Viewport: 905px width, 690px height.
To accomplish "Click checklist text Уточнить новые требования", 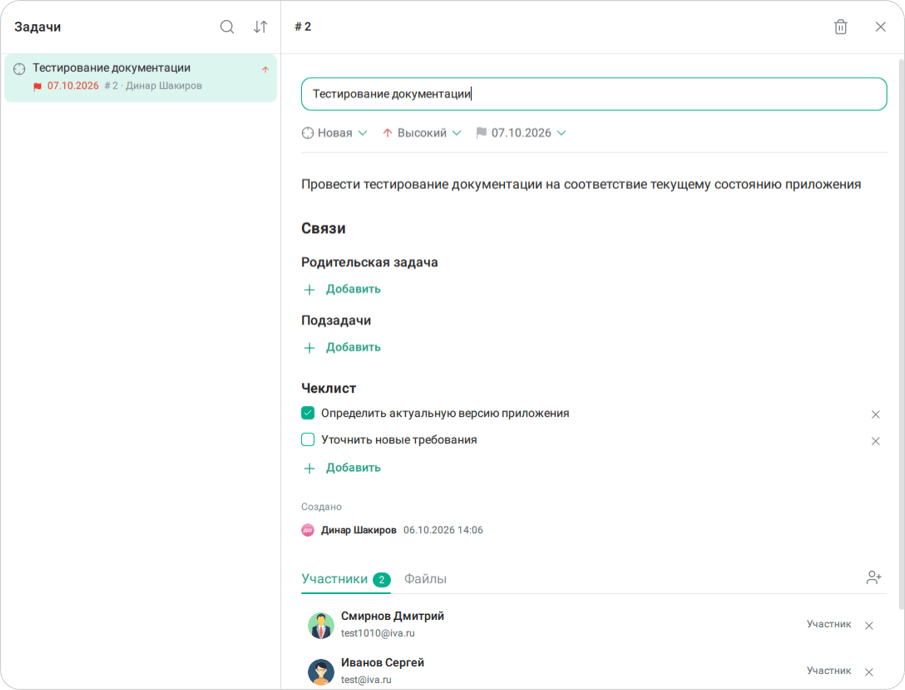I will 399,439.
